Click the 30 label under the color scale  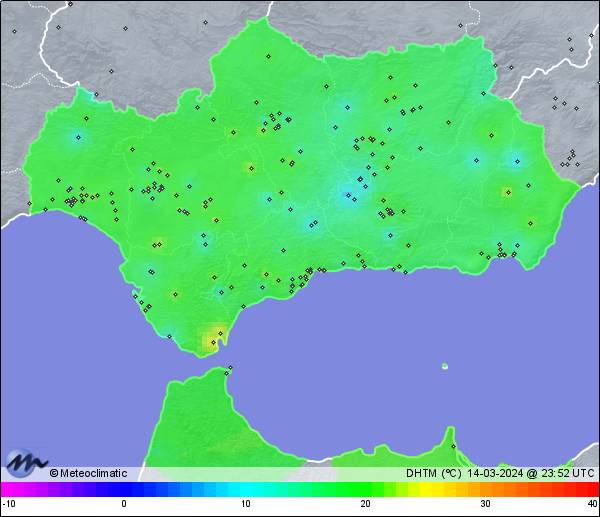(485, 504)
